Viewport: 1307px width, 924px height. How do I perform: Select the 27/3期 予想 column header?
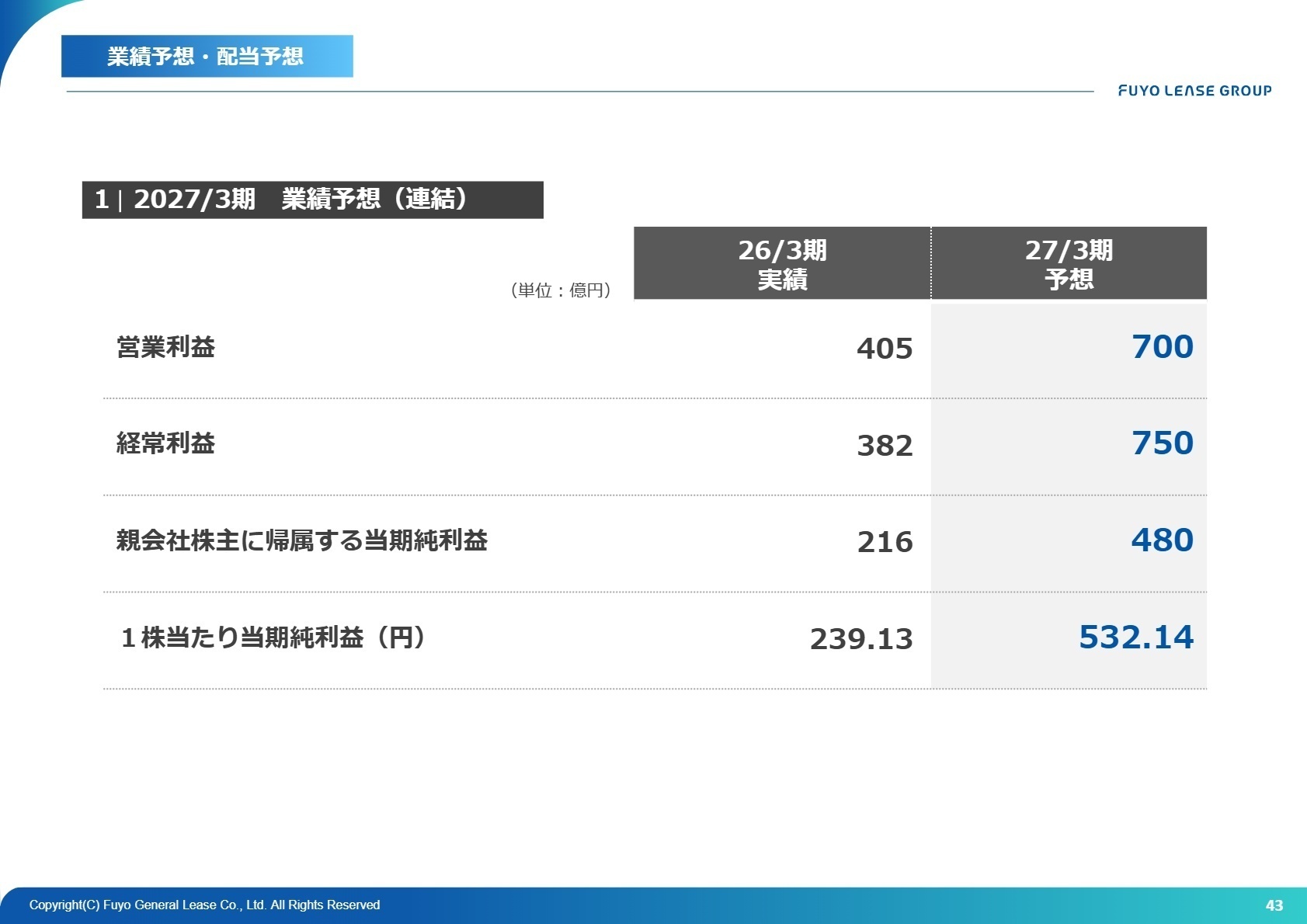pos(1069,263)
